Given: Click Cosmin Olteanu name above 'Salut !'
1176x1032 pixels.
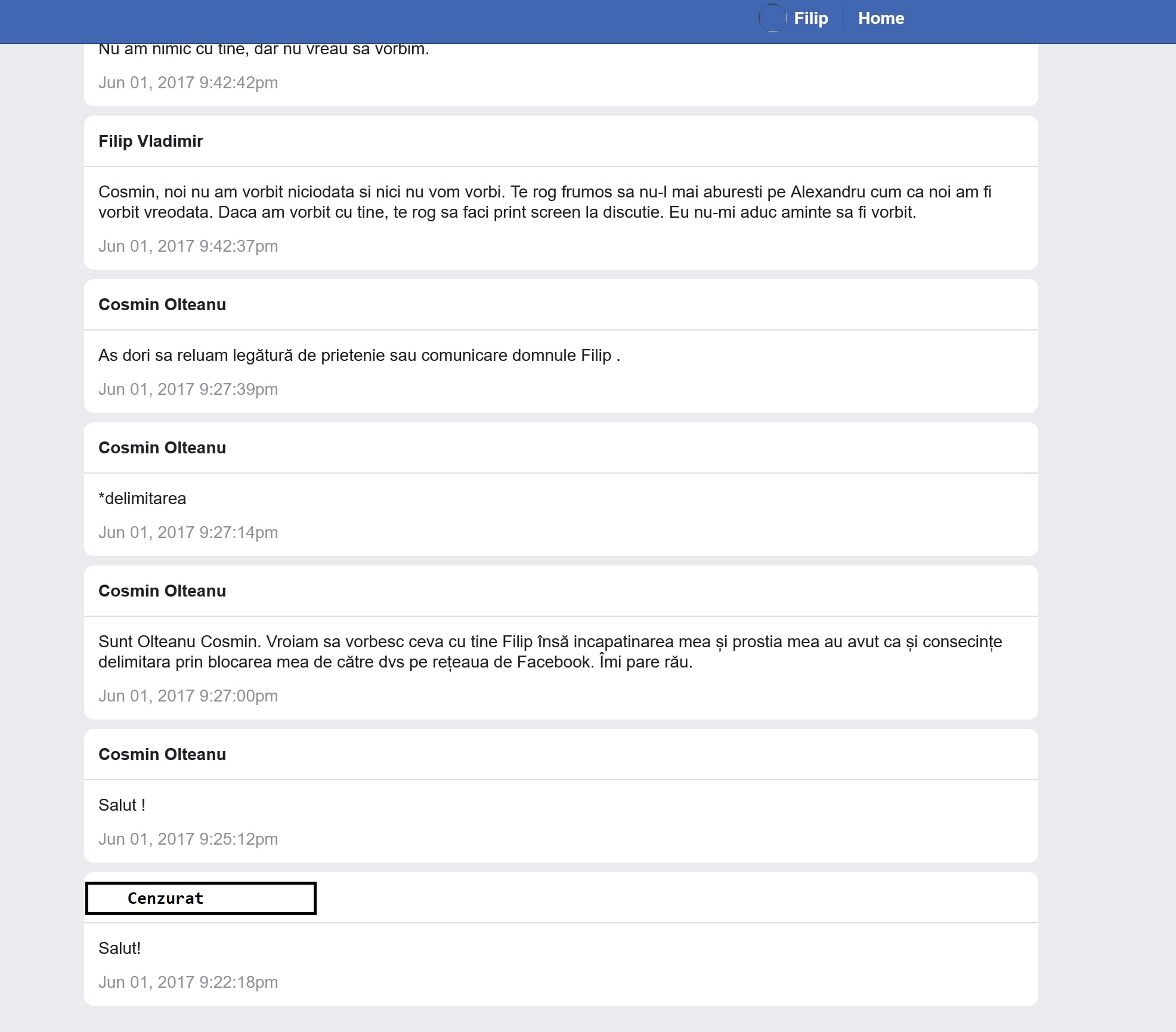Looking at the screenshot, I should (162, 755).
